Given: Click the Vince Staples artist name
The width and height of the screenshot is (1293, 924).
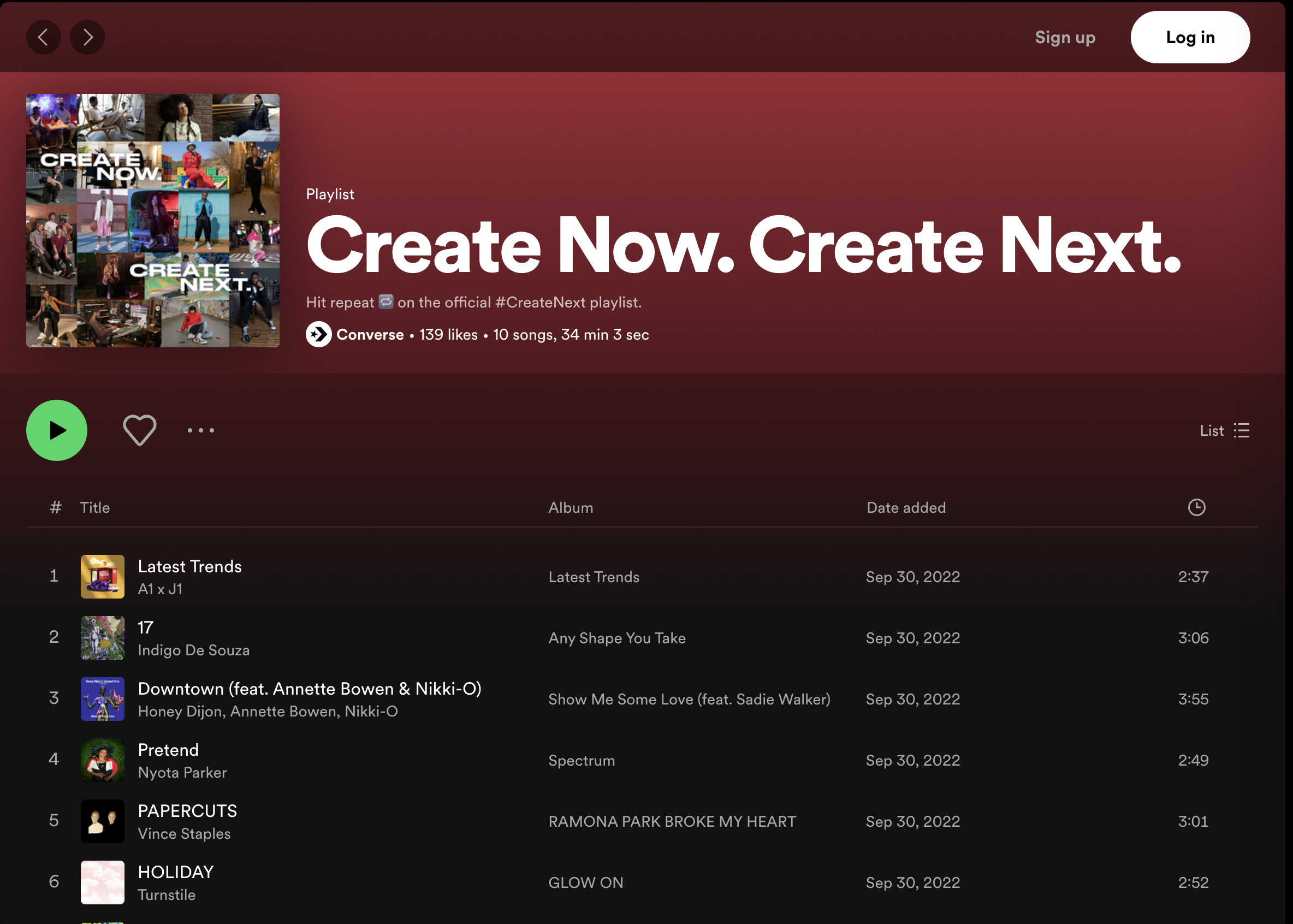Looking at the screenshot, I should click(x=185, y=833).
